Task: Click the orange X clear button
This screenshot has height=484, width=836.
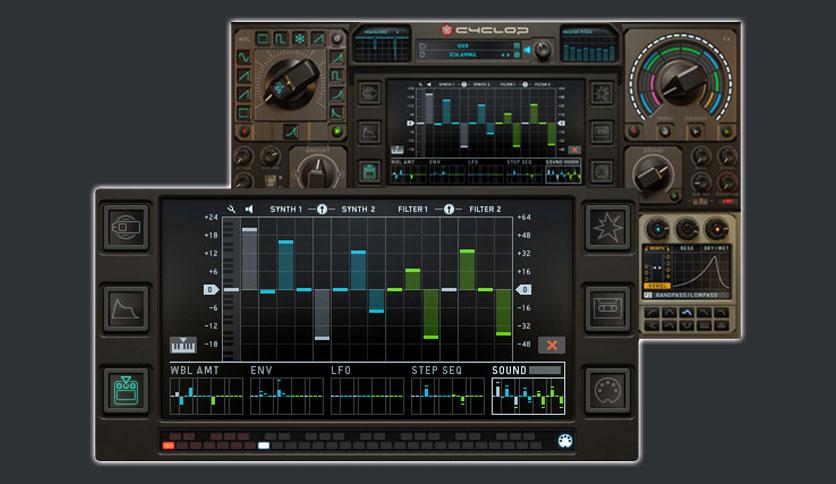Action: (552, 345)
